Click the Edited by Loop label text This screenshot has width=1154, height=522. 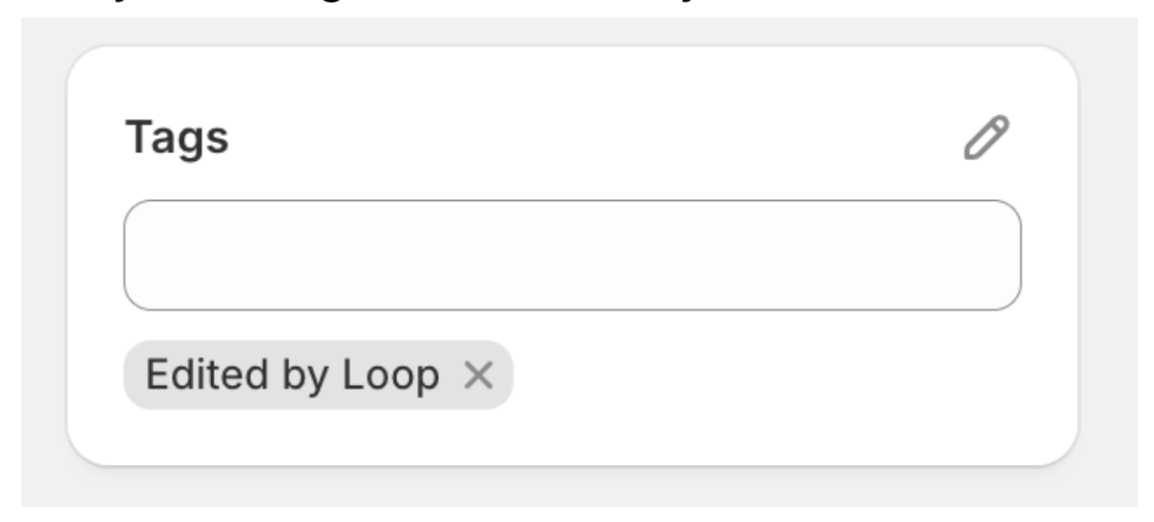[293, 375]
